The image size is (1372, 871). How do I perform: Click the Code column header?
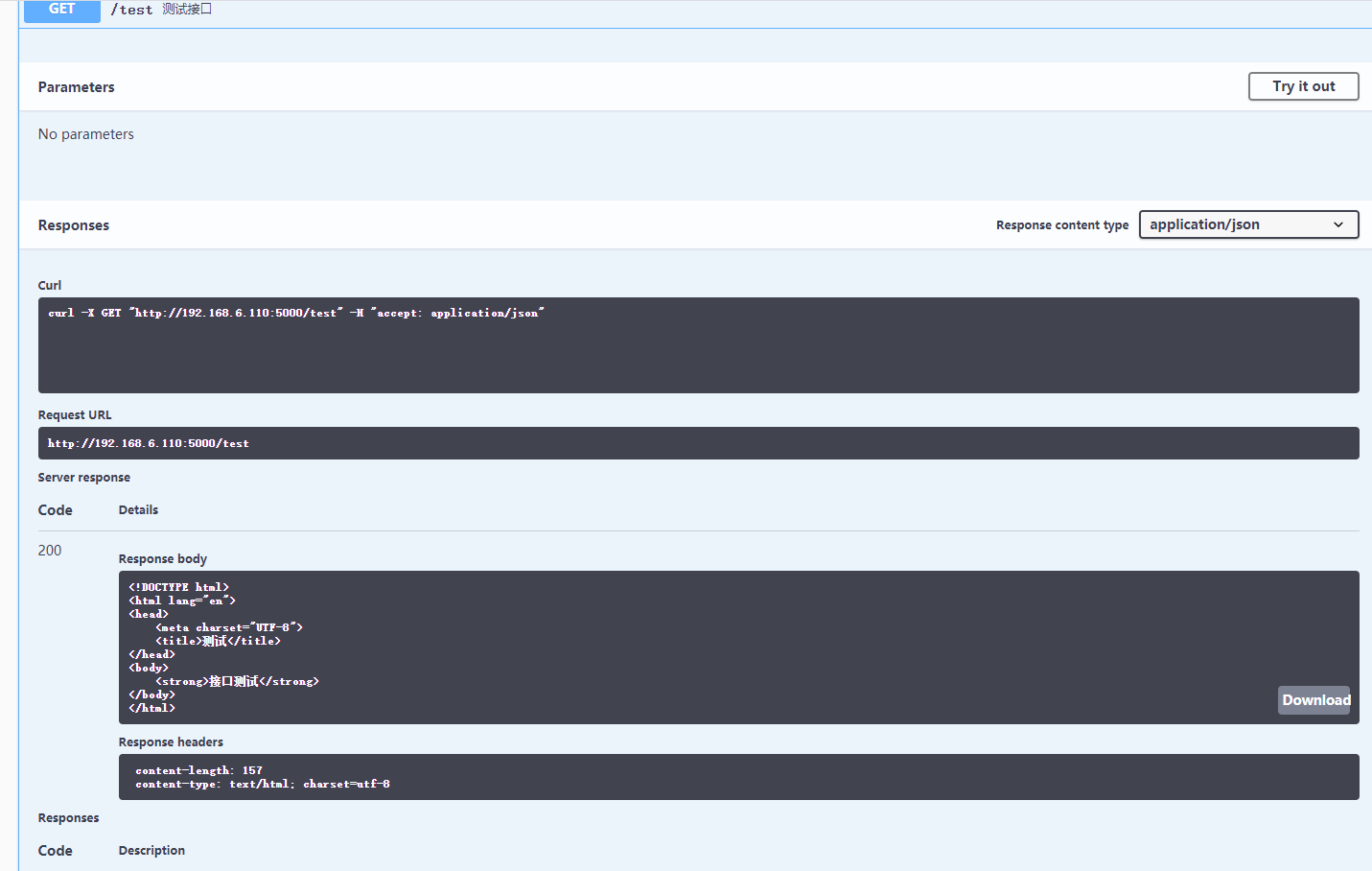[x=55, y=509]
